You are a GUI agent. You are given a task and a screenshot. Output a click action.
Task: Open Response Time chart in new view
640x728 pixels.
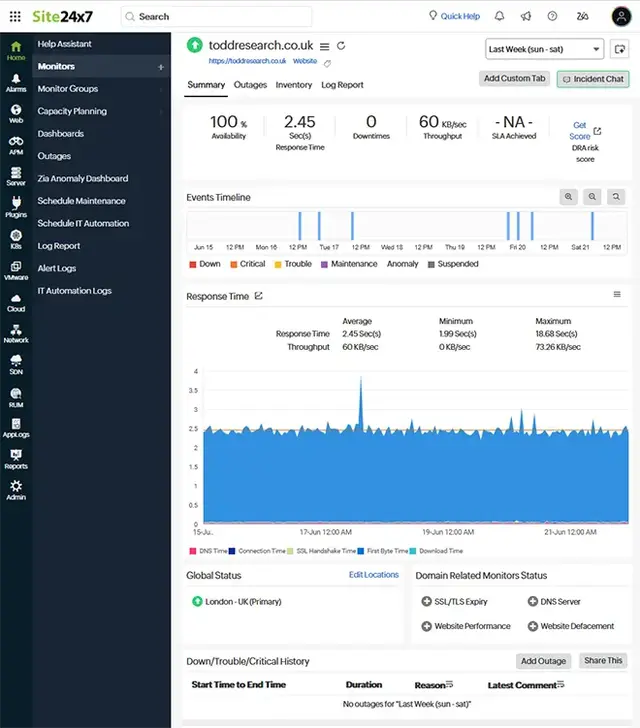[259, 296]
